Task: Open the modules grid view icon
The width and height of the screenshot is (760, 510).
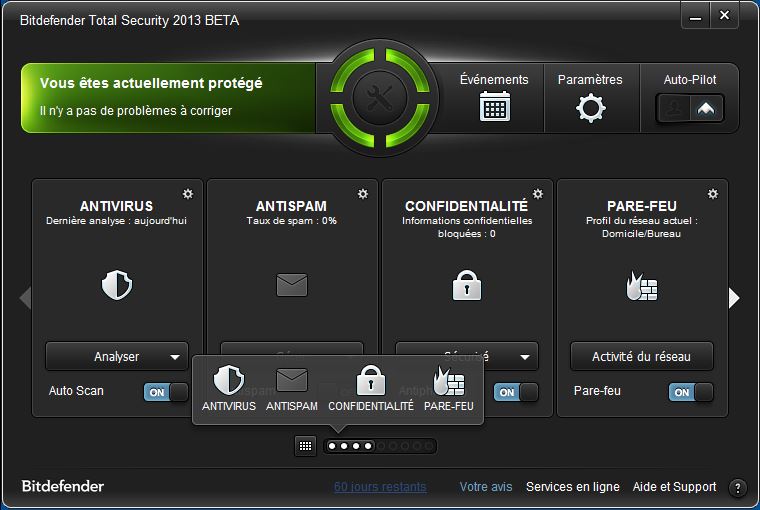Action: click(x=305, y=446)
